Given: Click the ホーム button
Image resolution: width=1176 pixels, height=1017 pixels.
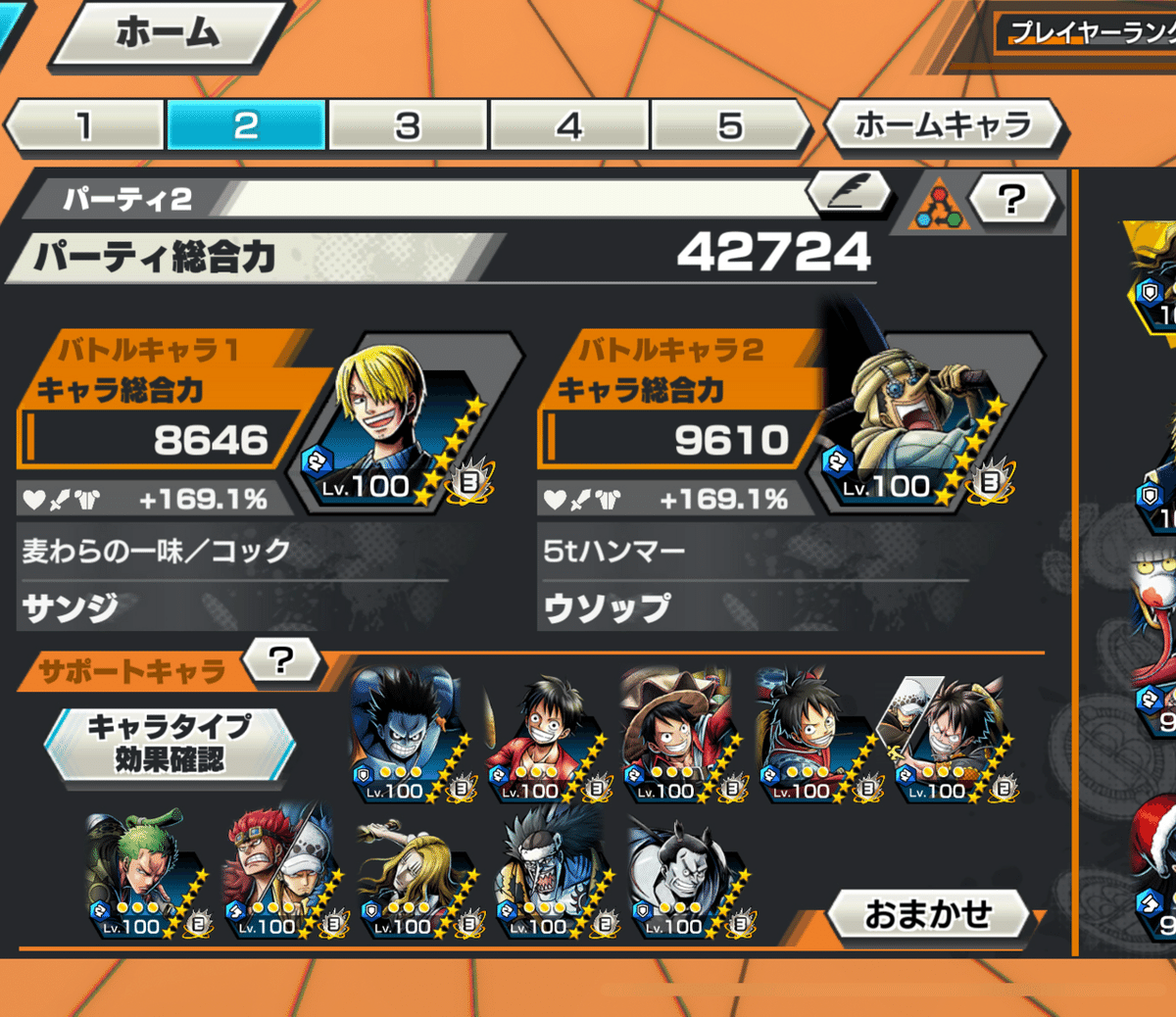Looking at the screenshot, I should tap(169, 35).
